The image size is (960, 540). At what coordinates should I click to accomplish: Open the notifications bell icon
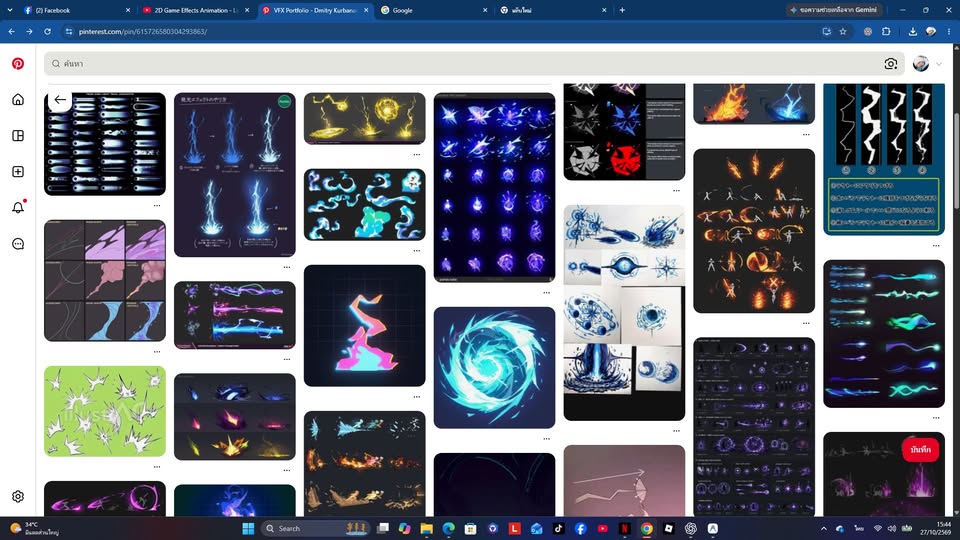[18, 208]
